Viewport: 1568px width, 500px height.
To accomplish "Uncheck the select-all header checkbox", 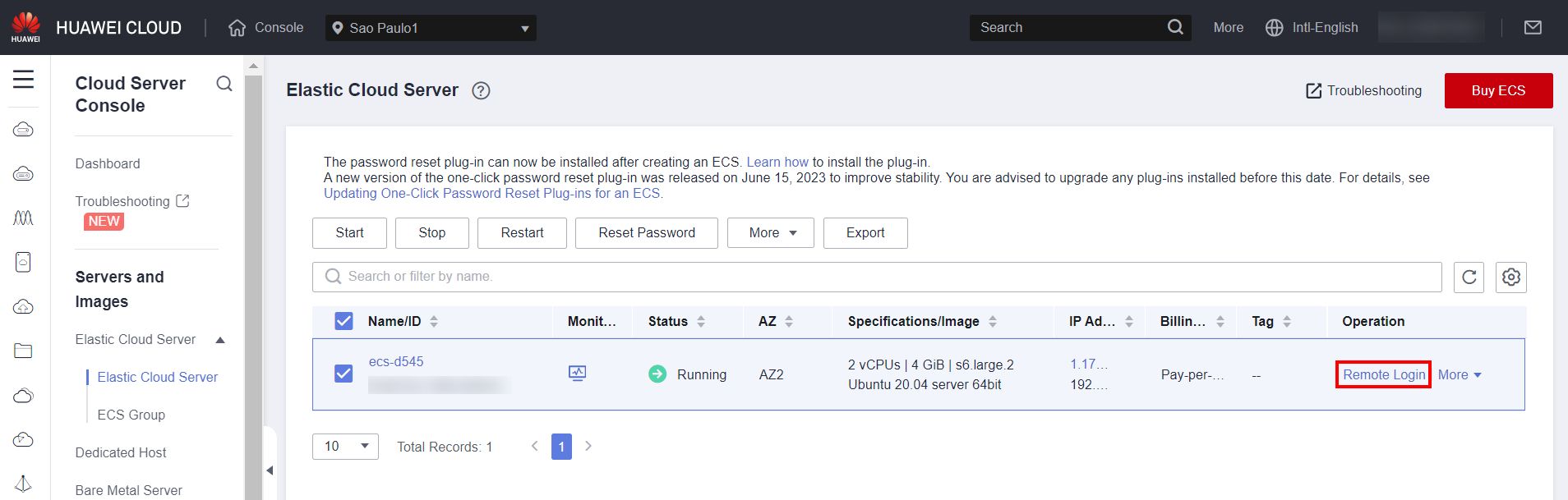I will point(344,321).
